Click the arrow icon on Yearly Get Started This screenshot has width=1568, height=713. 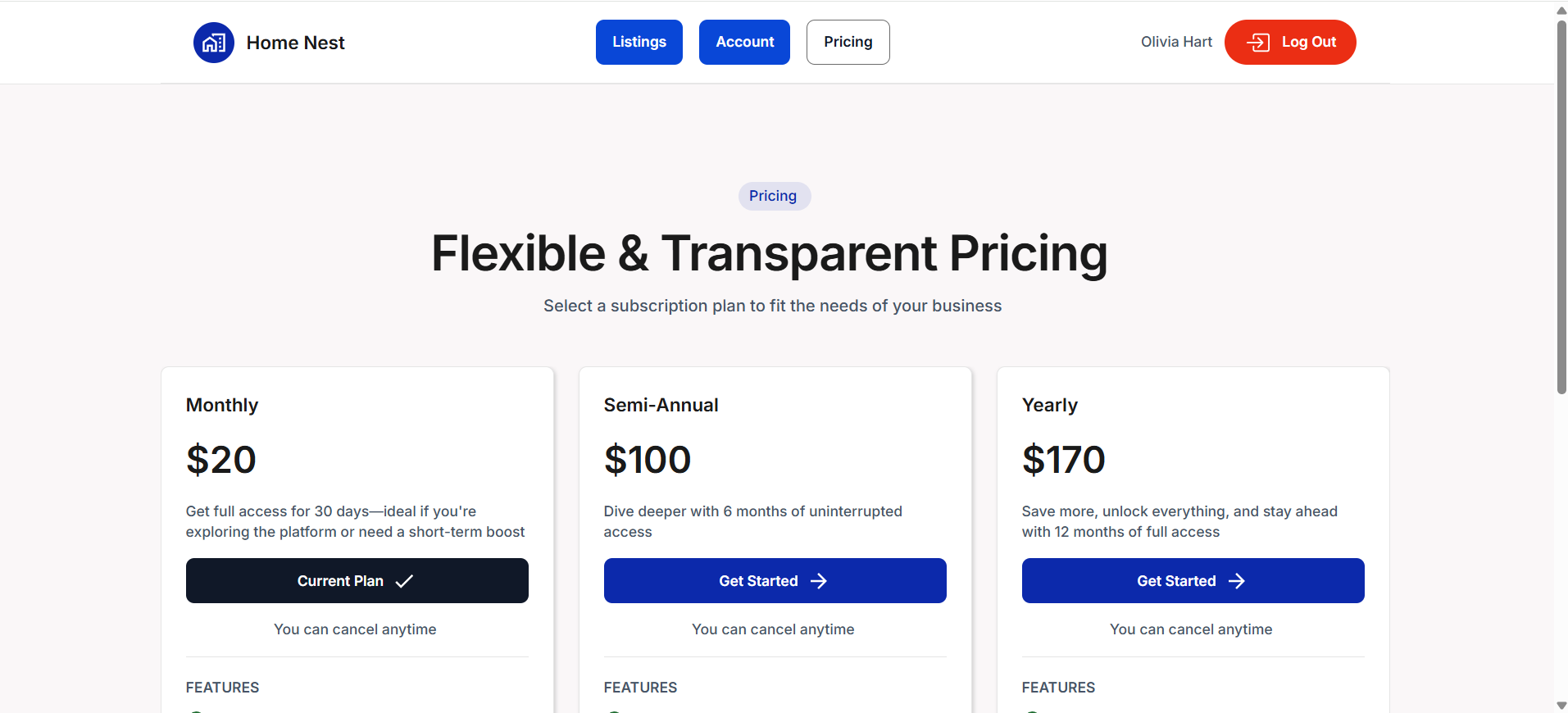pos(1237,581)
